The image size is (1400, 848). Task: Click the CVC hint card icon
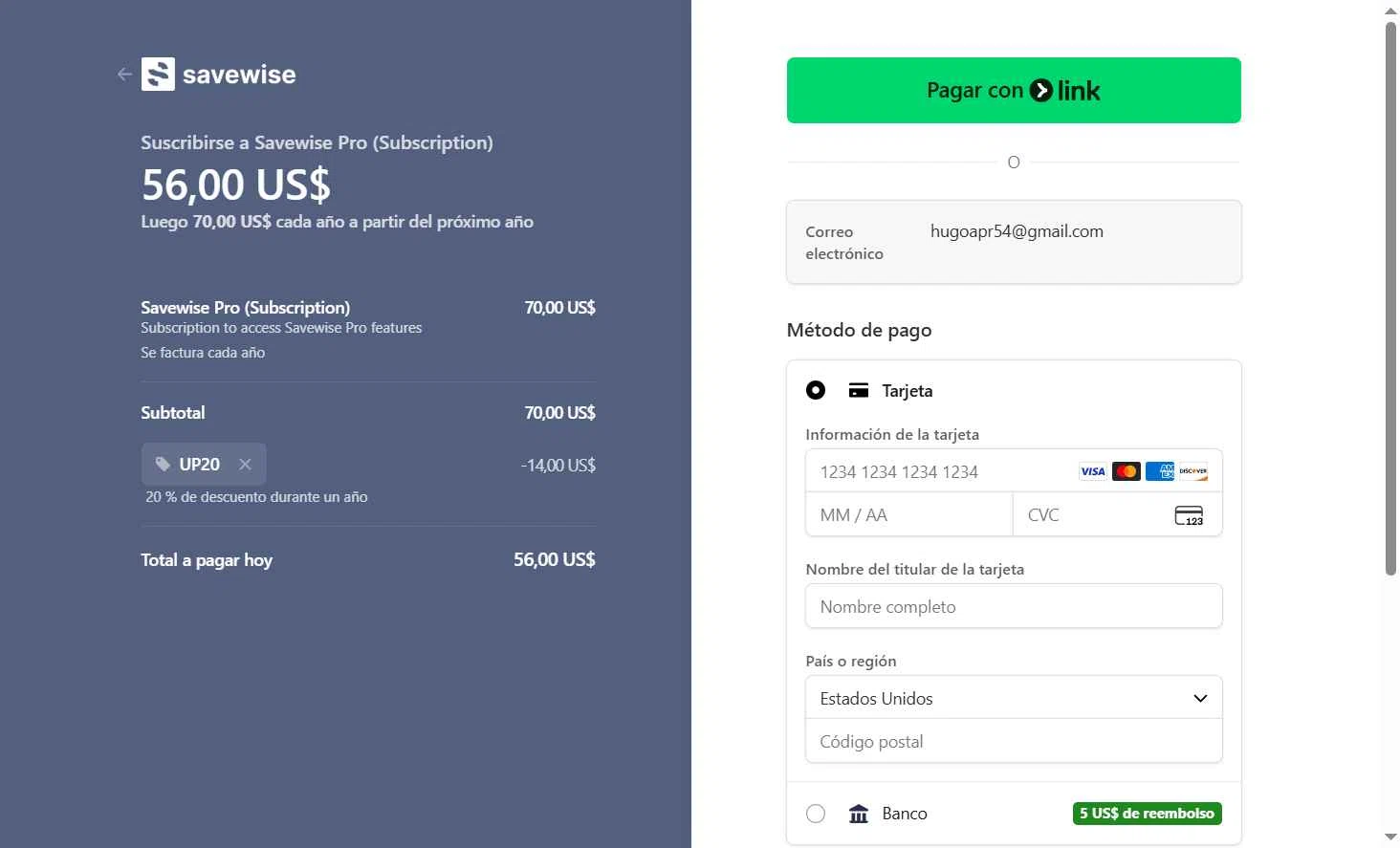click(1189, 515)
